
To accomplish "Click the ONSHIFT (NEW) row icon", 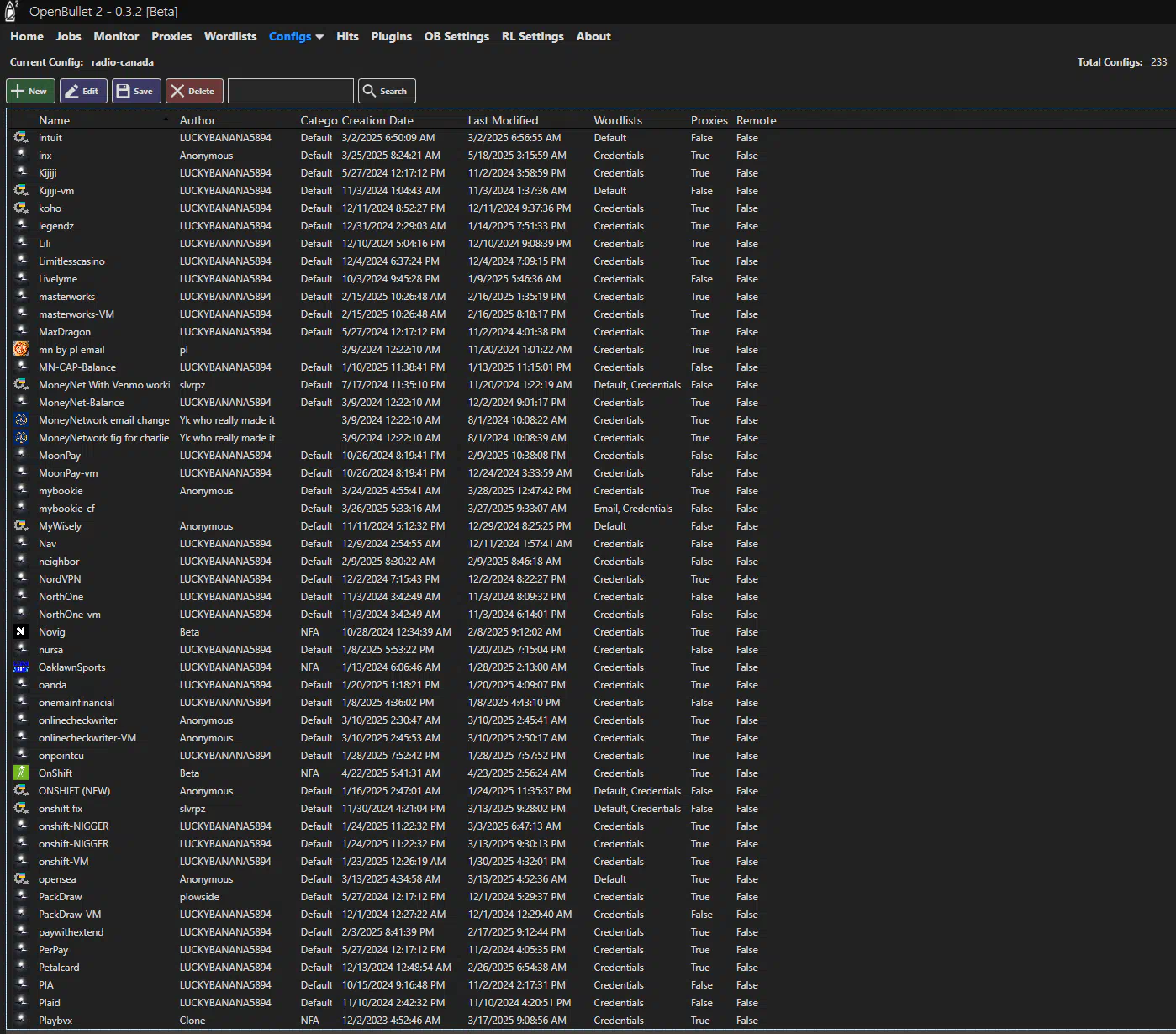I will pos(21,791).
